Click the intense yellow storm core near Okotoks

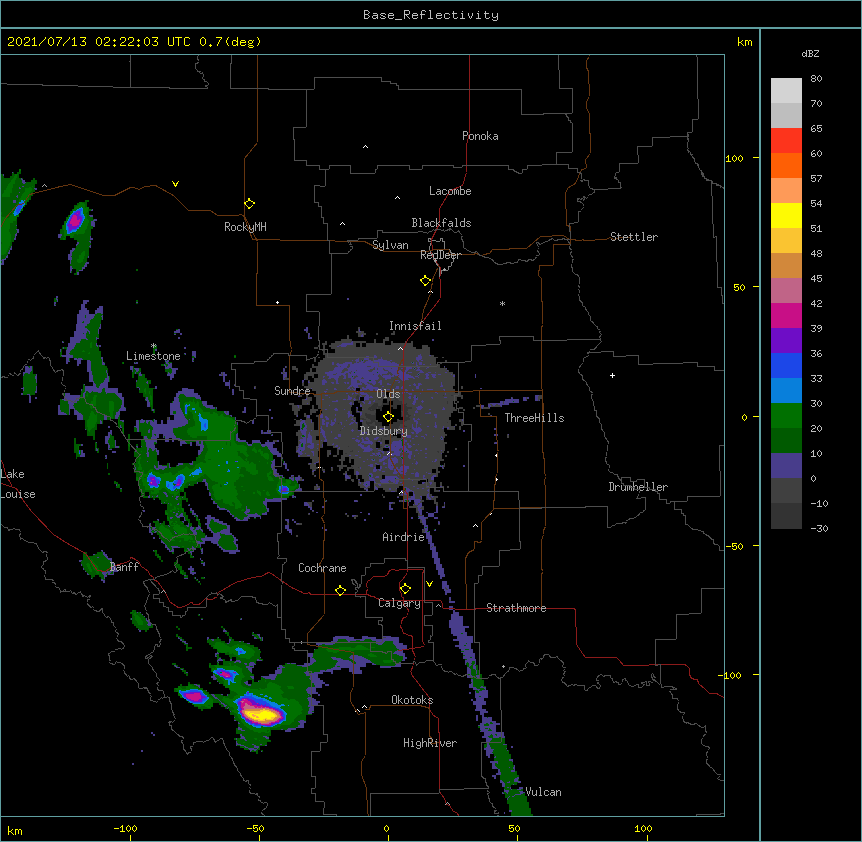click(x=263, y=713)
